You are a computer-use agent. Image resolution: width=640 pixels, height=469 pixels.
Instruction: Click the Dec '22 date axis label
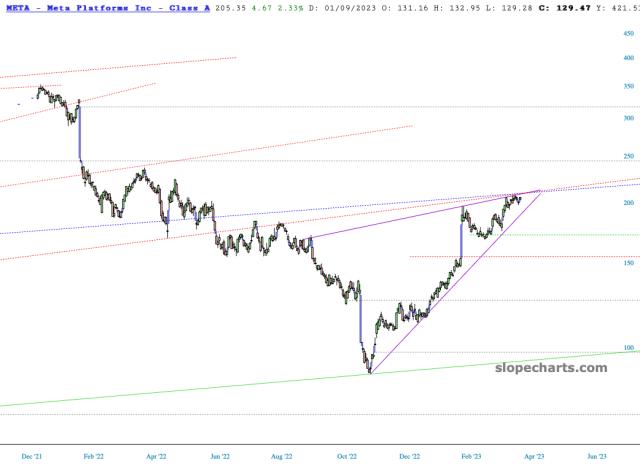click(x=410, y=454)
